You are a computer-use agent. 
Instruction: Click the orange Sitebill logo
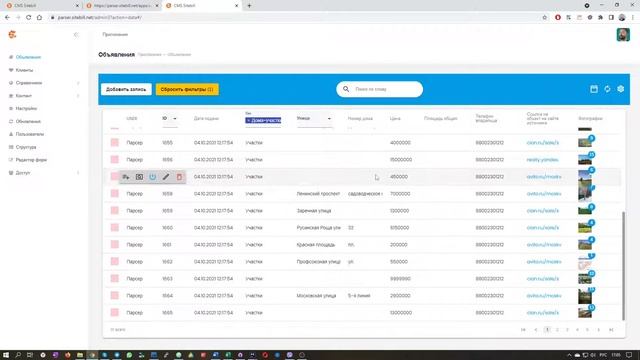[x=12, y=35]
